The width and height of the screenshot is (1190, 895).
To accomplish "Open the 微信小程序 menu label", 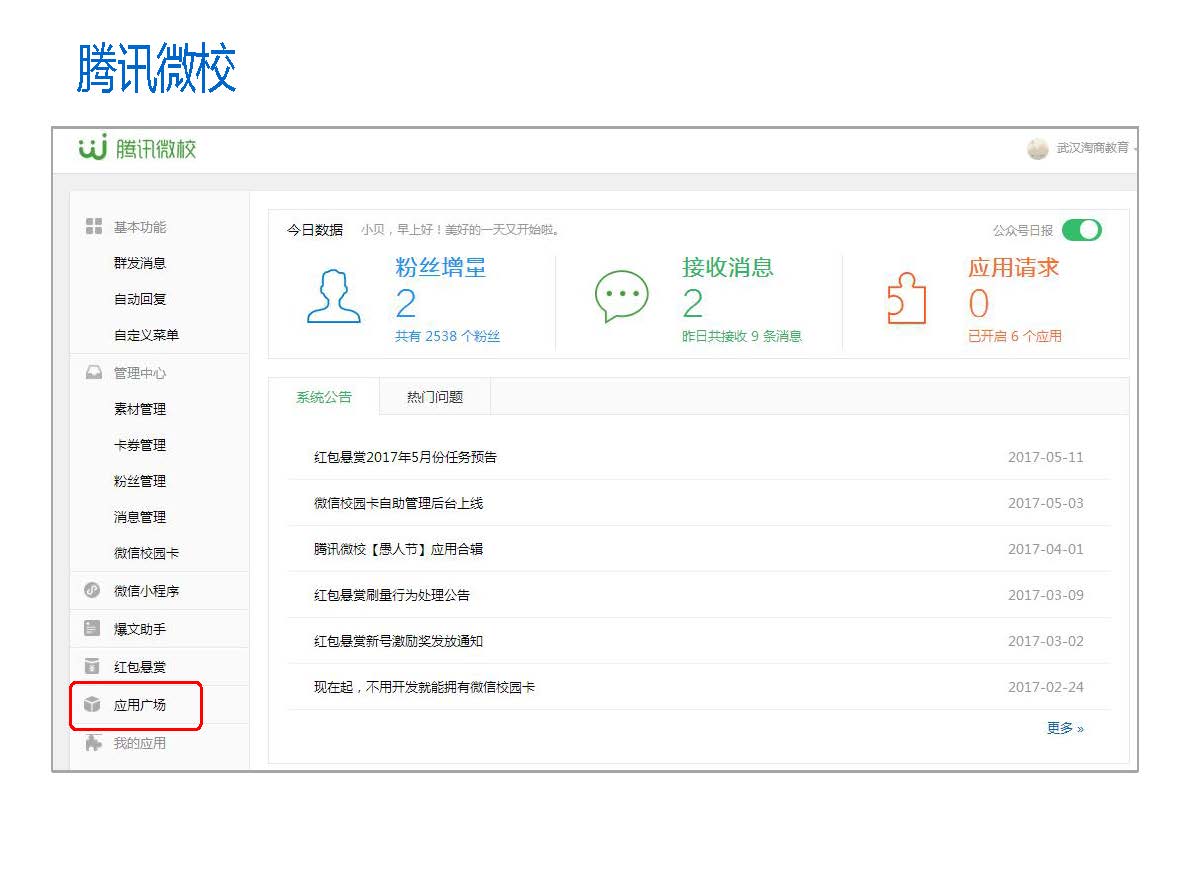I will click(x=146, y=591).
